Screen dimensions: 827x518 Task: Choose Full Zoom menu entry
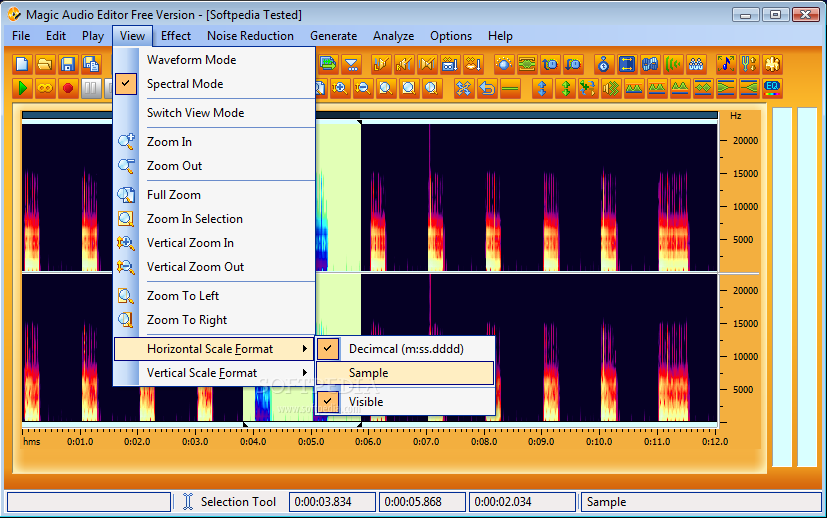(x=215, y=195)
